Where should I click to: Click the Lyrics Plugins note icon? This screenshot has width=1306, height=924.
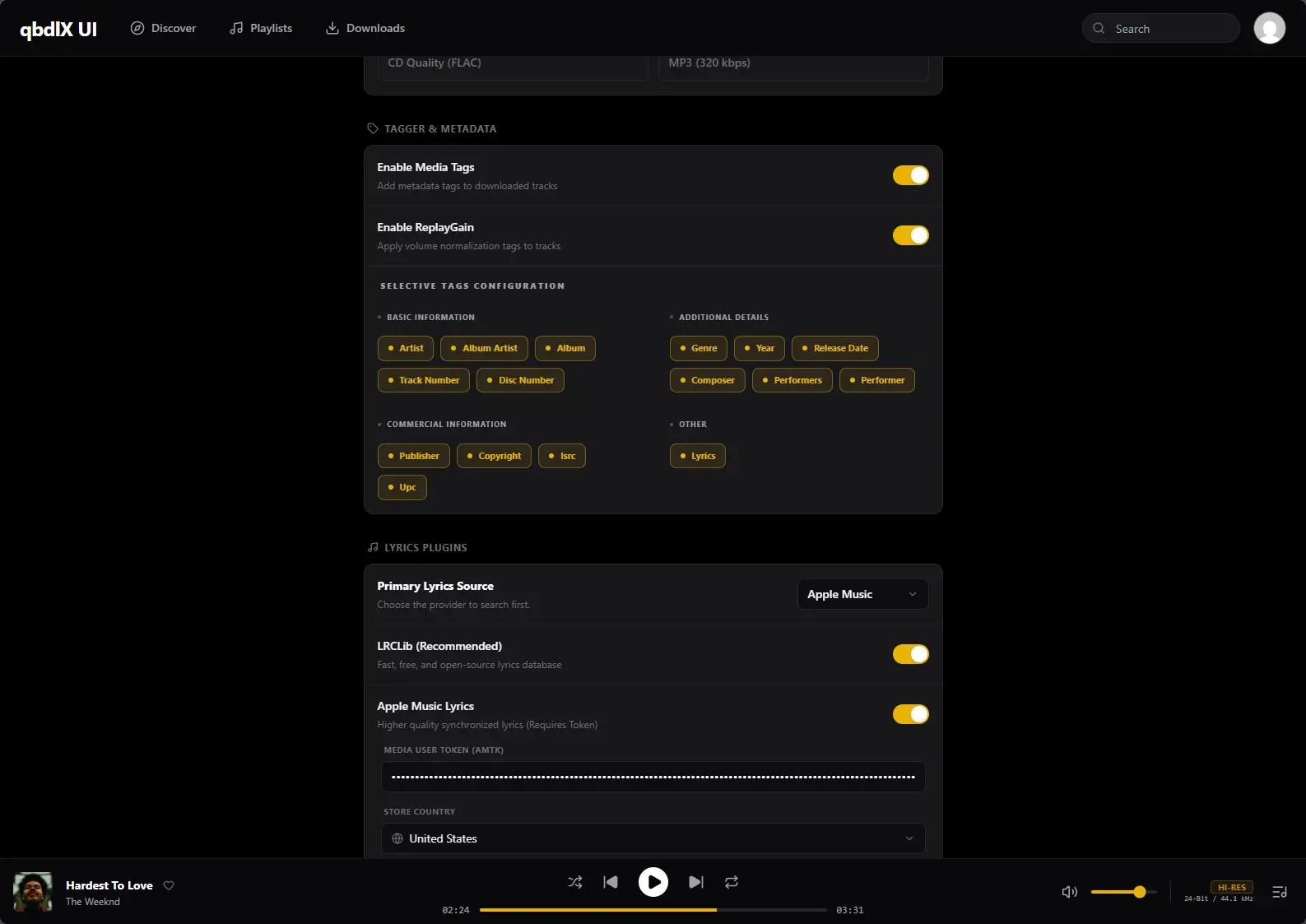[x=373, y=547]
